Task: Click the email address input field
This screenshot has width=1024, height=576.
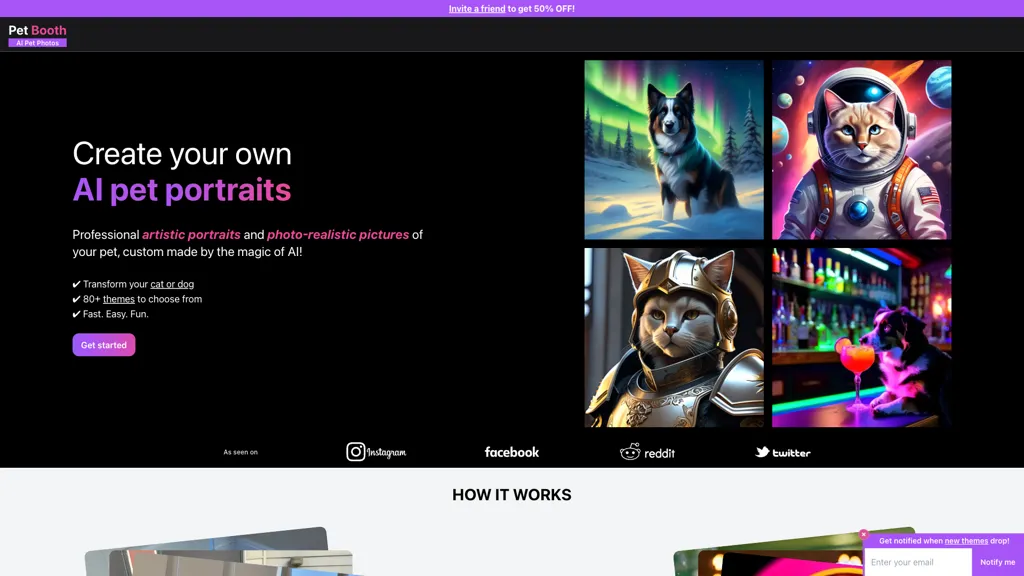Action: (x=916, y=562)
